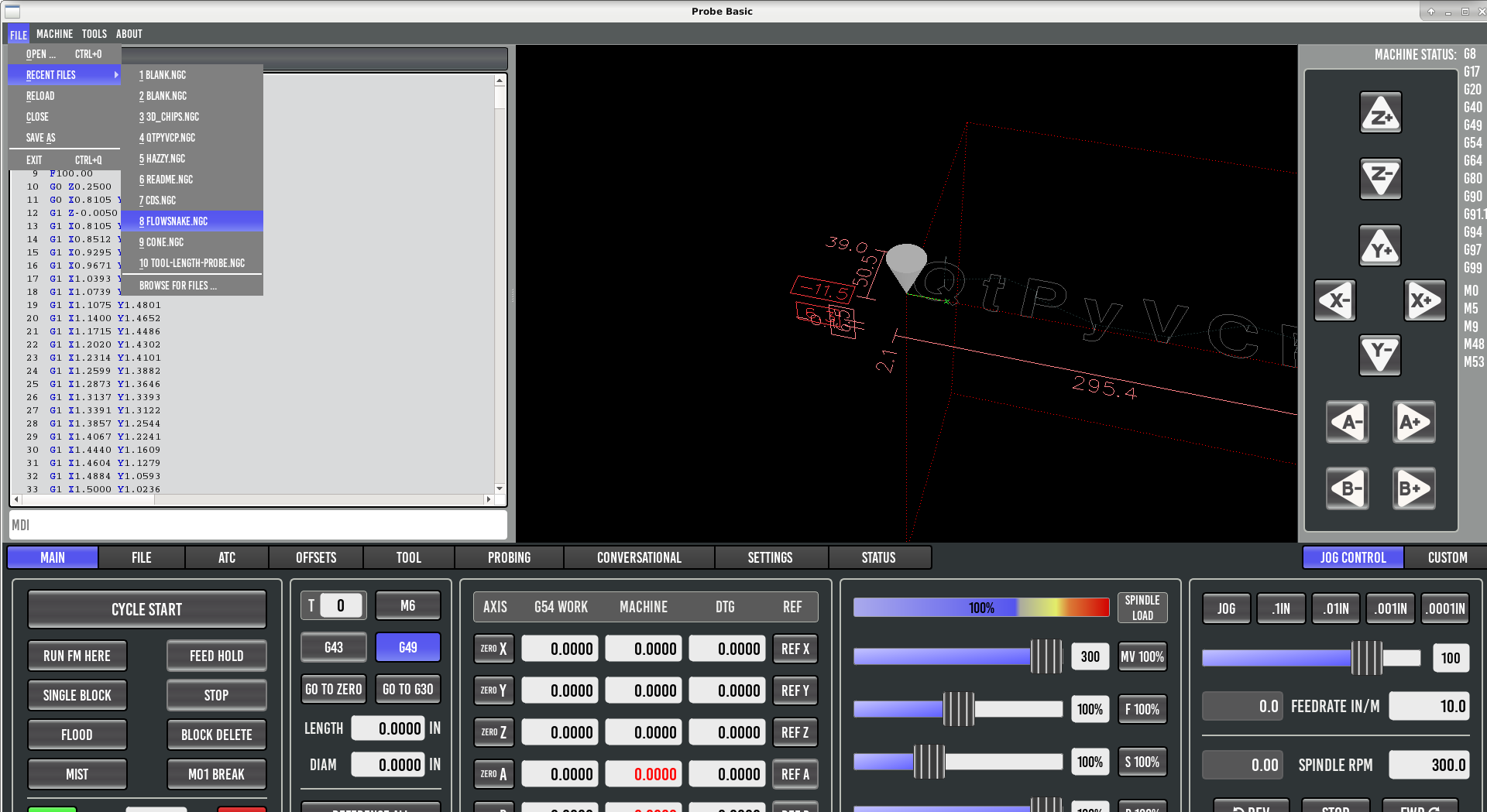Image resolution: width=1487 pixels, height=812 pixels.
Task: Jog Y axis negative with Y- arrow
Action: [x=1381, y=355]
